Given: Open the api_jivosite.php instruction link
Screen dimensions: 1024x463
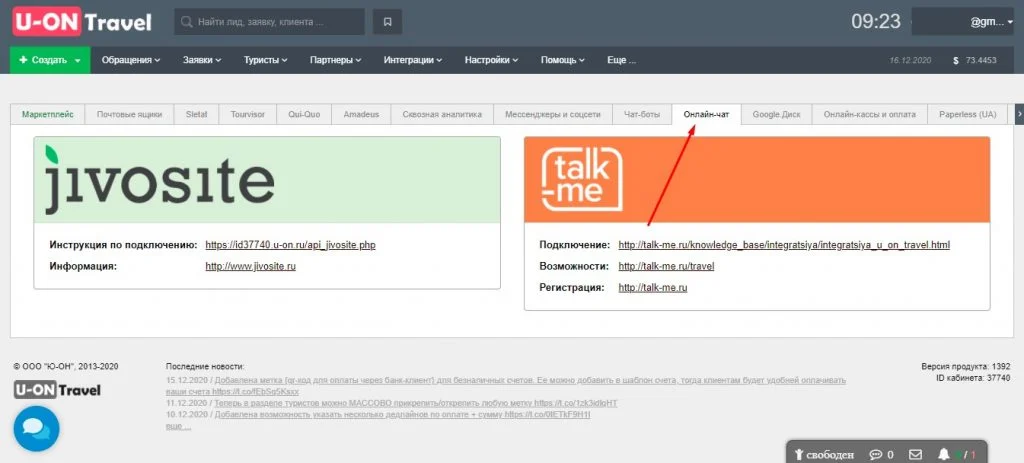Looking at the screenshot, I should (291, 246).
